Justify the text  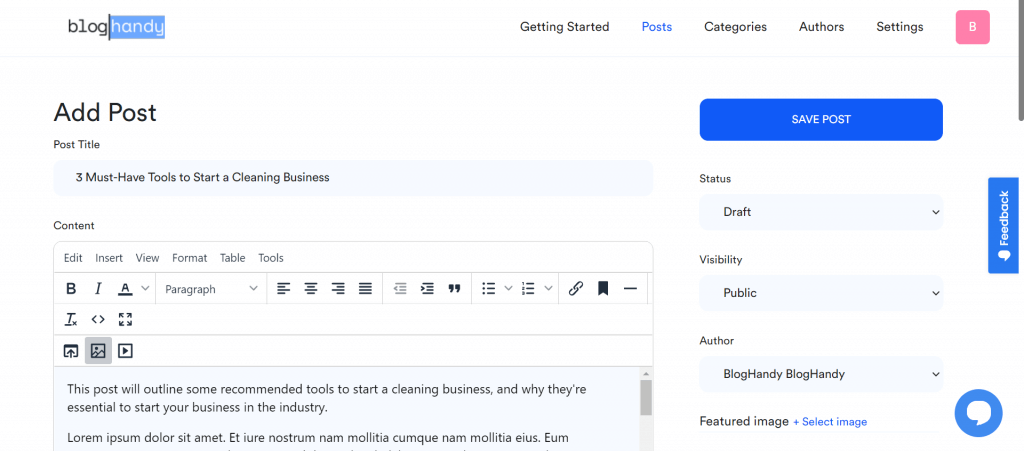[365, 288]
